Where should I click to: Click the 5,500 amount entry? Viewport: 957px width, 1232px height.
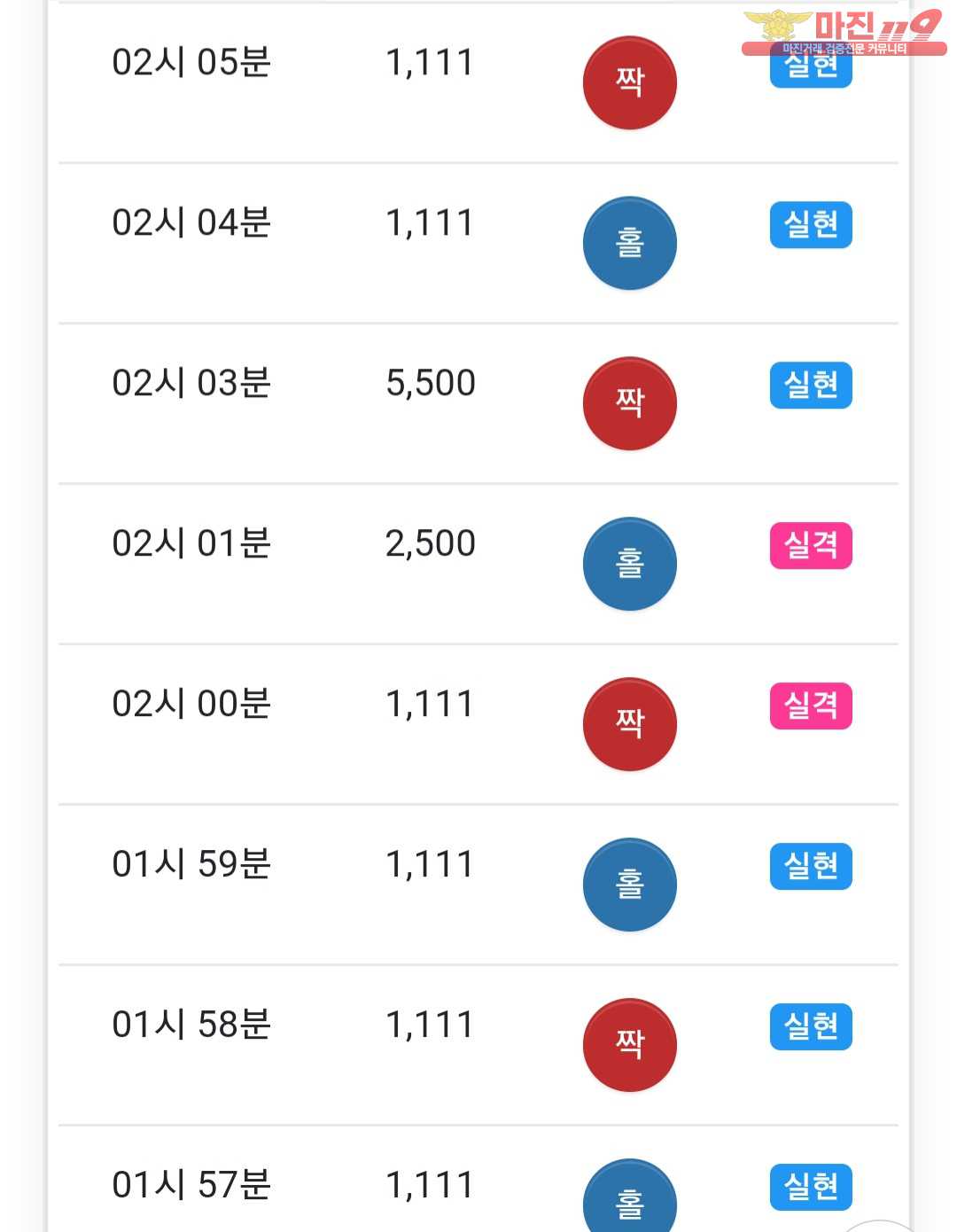(x=431, y=383)
